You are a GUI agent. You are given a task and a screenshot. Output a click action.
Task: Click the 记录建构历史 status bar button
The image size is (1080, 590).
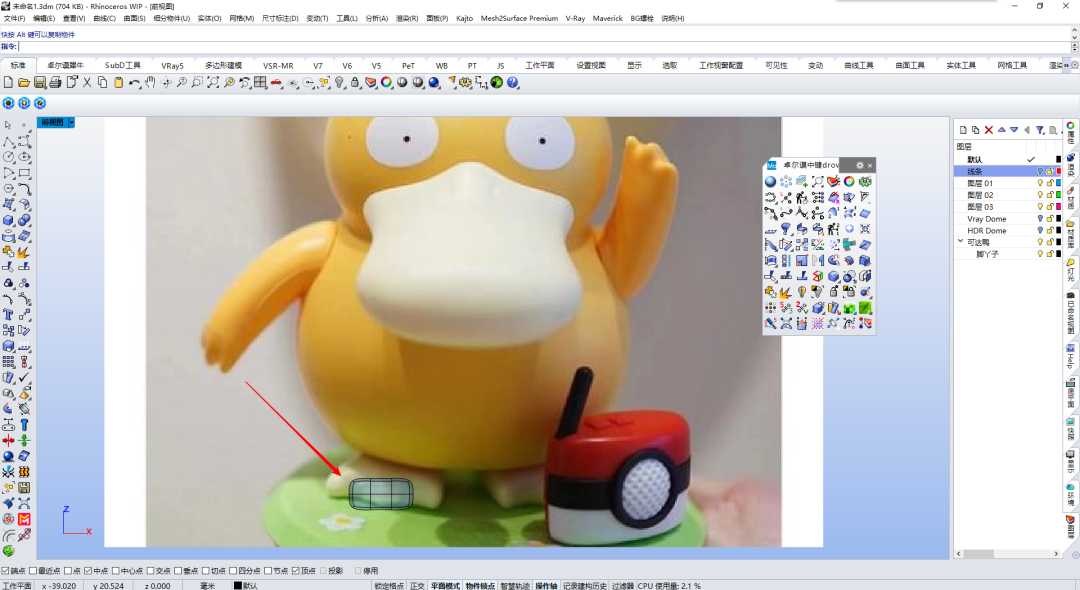click(x=585, y=586)
